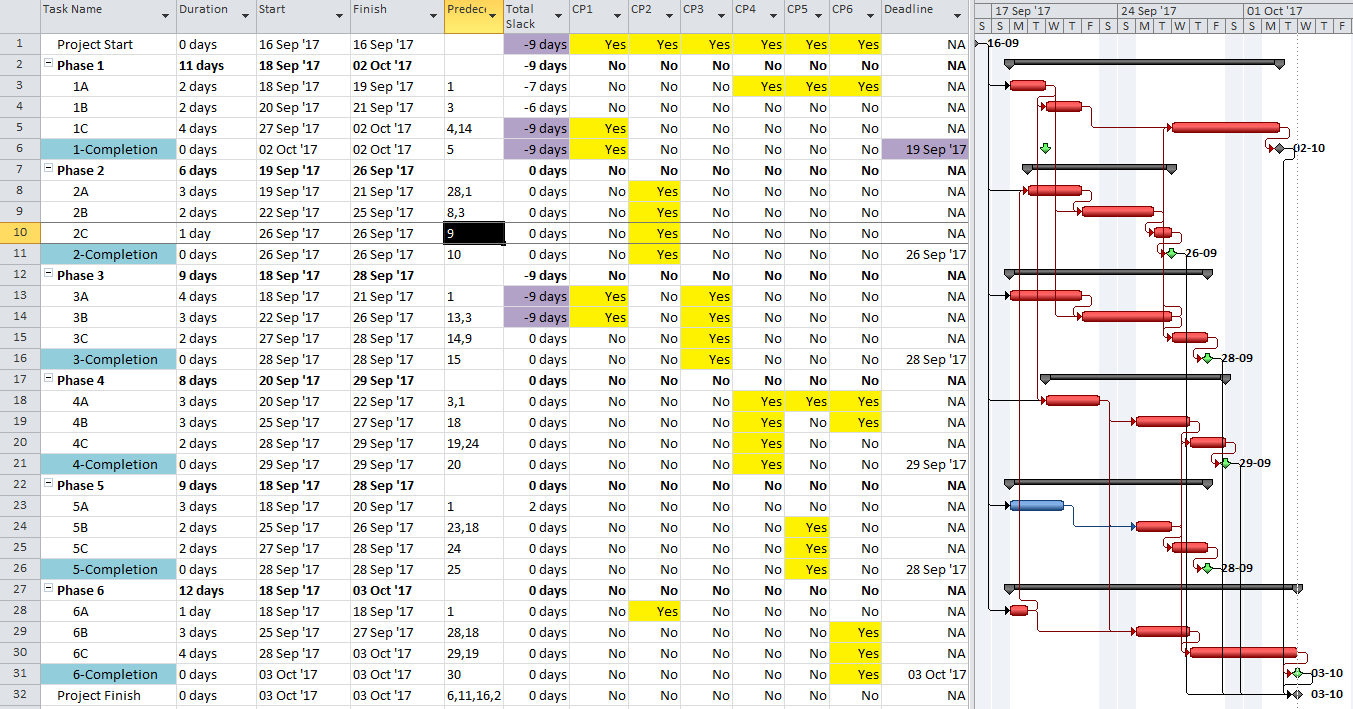
Task: Open the Duration column filter dropdown
Action: 245,16
